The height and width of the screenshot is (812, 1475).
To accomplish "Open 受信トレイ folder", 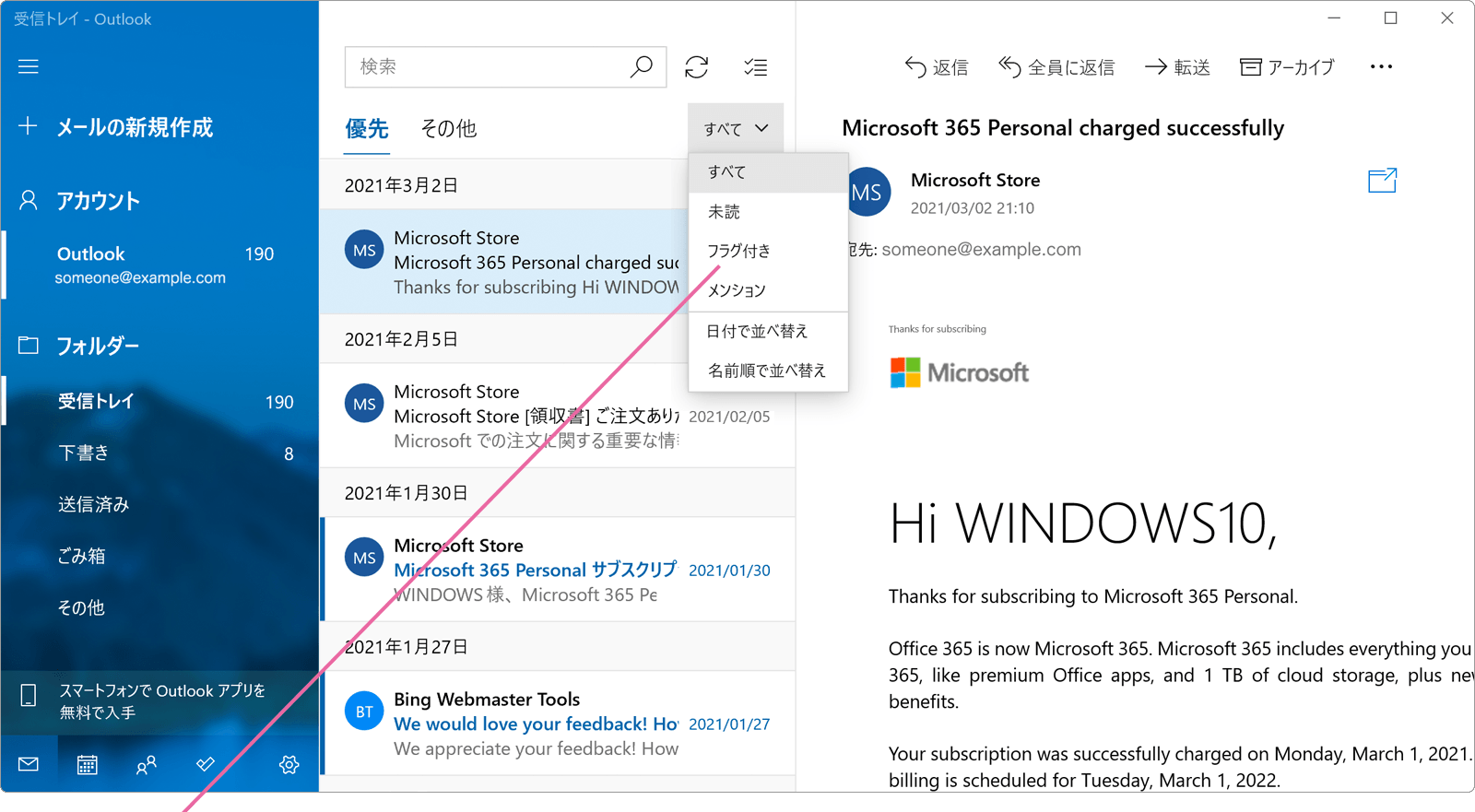I will tap(159, 401).
